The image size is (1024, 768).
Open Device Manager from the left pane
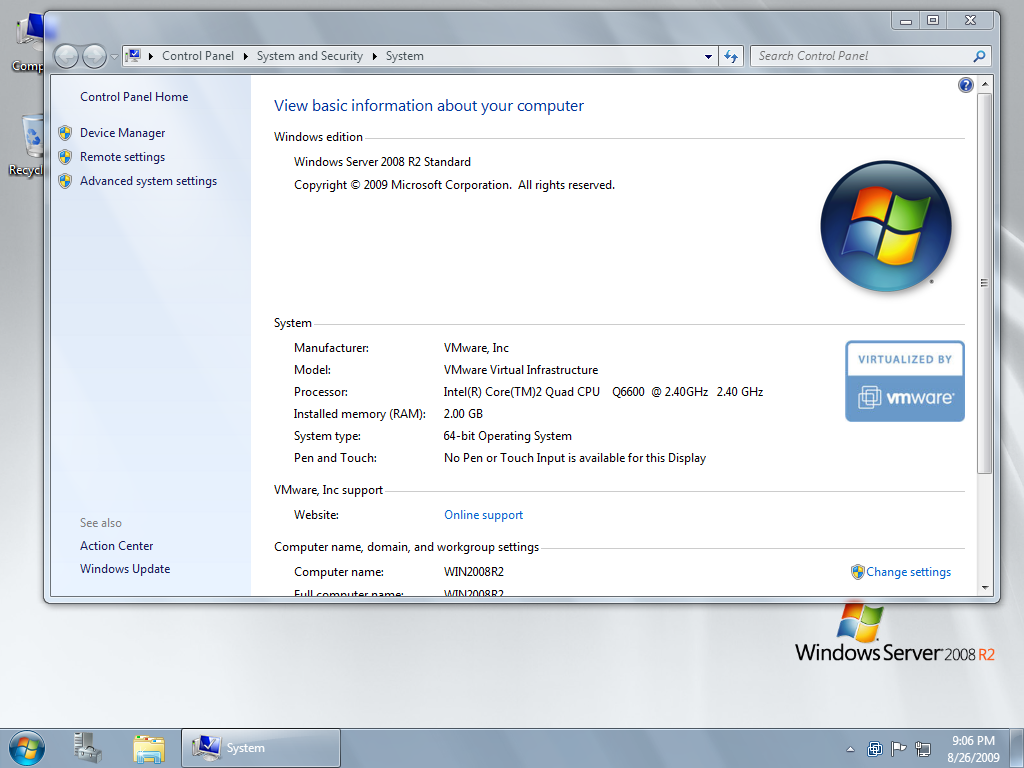point(122,133)
